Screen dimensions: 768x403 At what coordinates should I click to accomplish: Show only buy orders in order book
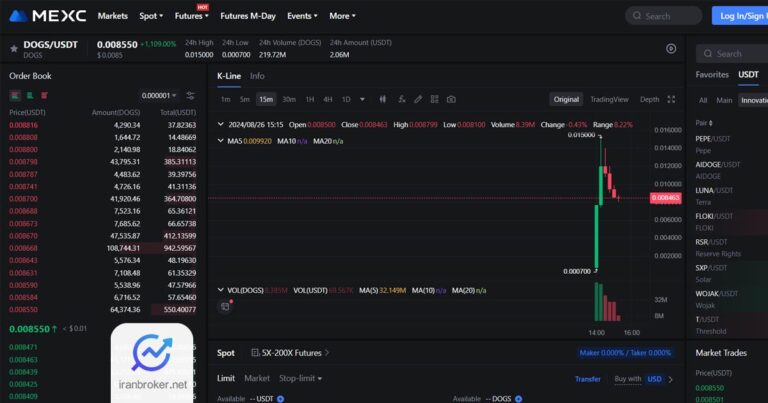pos(30,95)
